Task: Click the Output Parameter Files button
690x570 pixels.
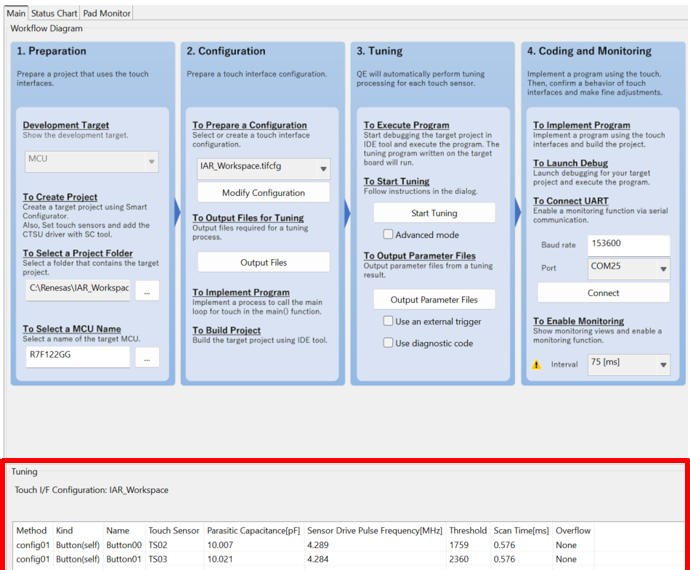Action: point(434,299)
